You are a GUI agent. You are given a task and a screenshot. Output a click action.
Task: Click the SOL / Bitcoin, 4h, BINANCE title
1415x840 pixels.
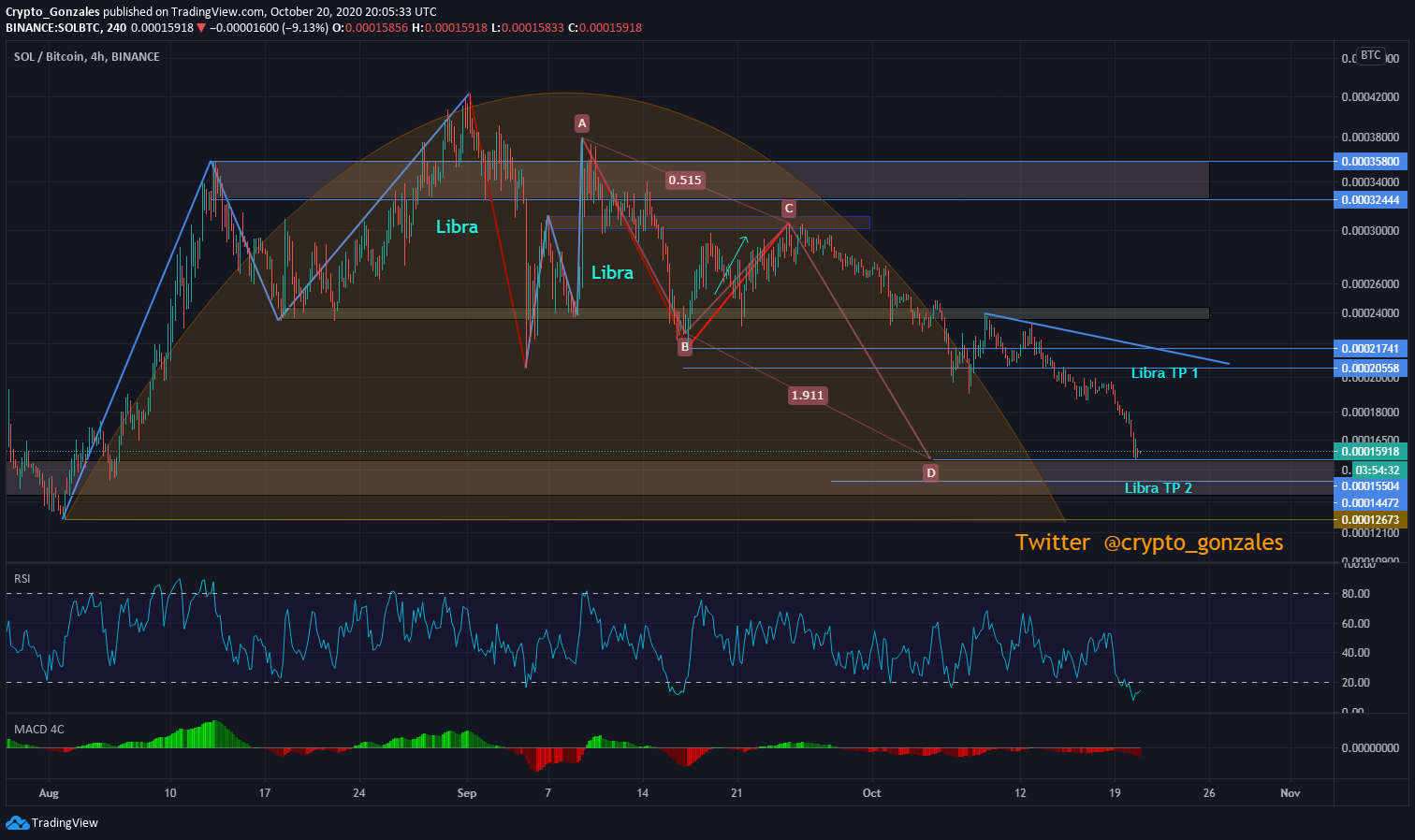pos(87,57)
